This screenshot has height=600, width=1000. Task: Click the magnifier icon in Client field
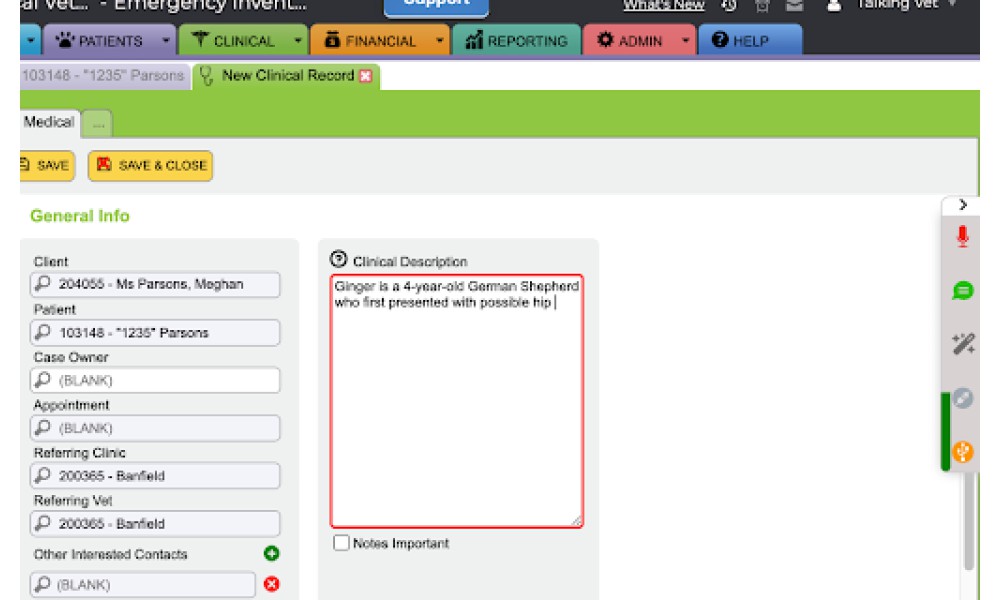tap(43, 284)
